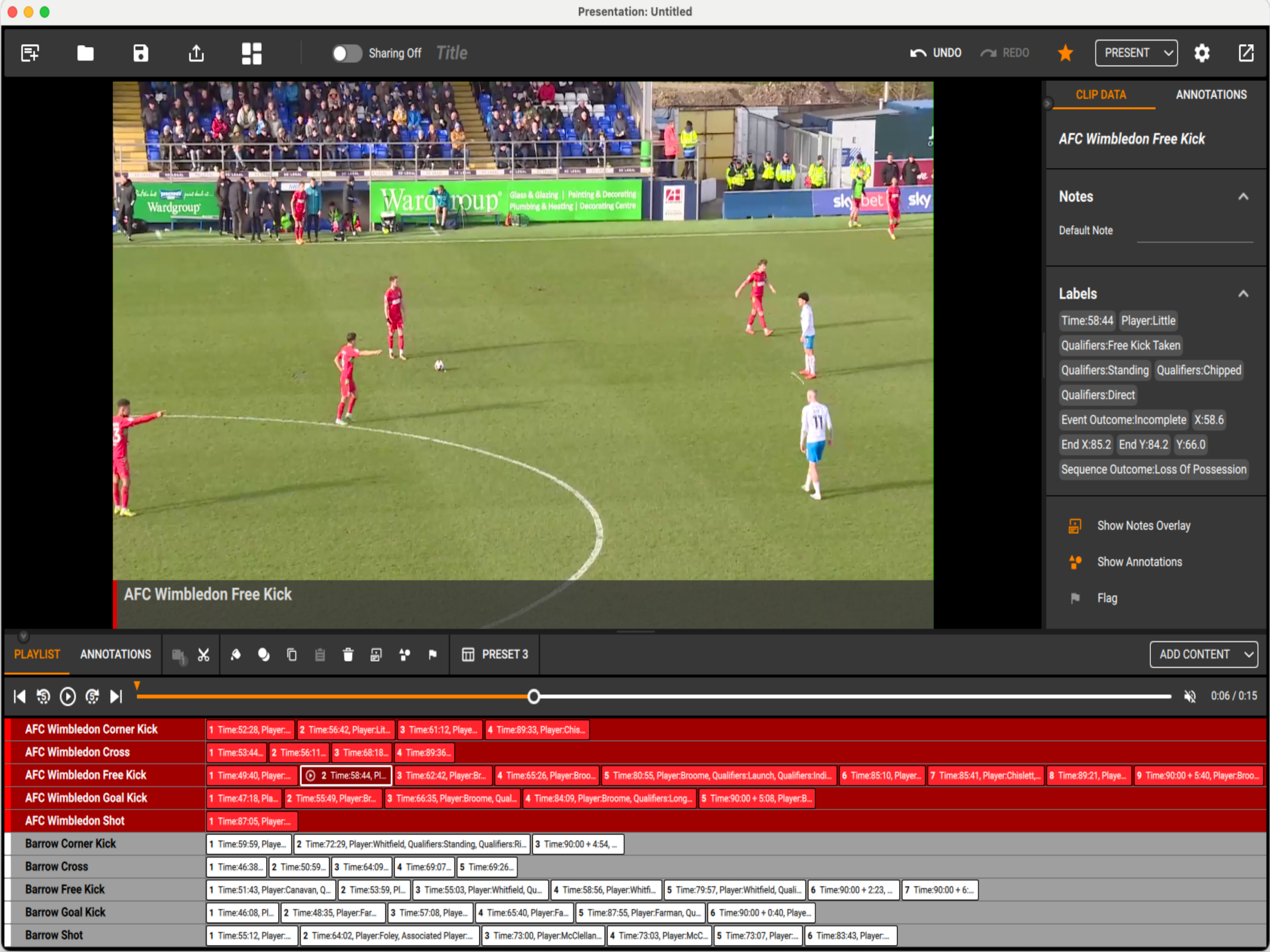Click the video frame of the pitch
Screen dimensions: 1270x952
click(x=523, y=354)
